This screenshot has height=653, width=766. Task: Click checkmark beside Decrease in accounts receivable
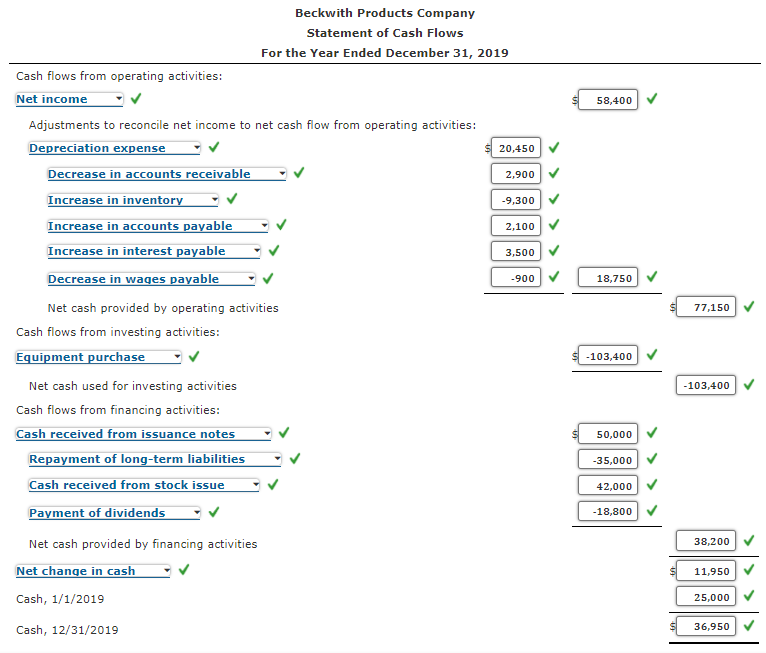[299, 172]
